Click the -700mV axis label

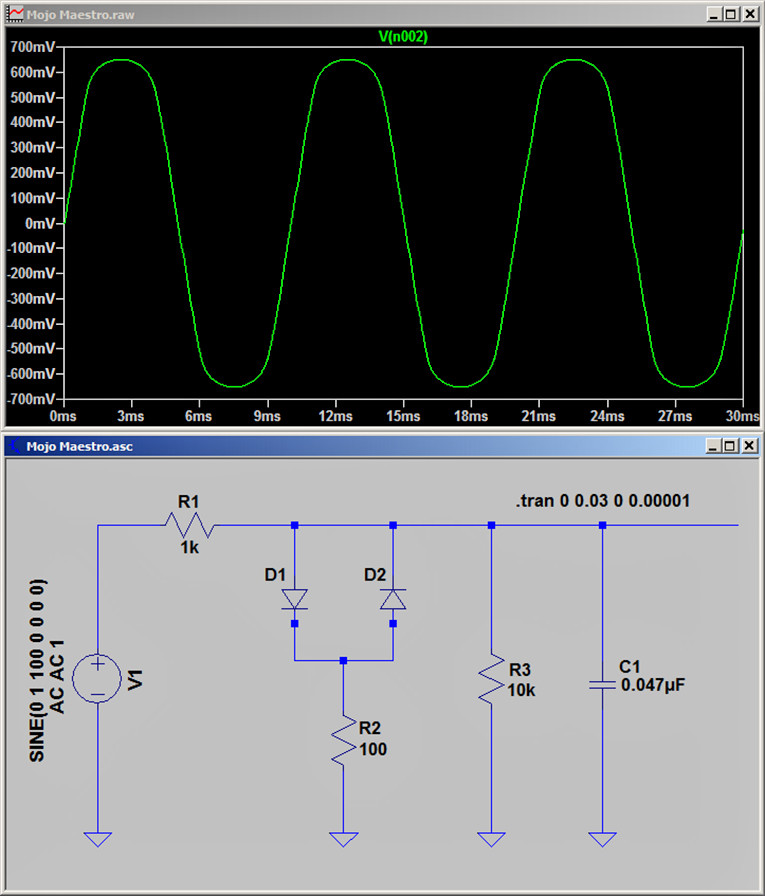coord(31,399)
